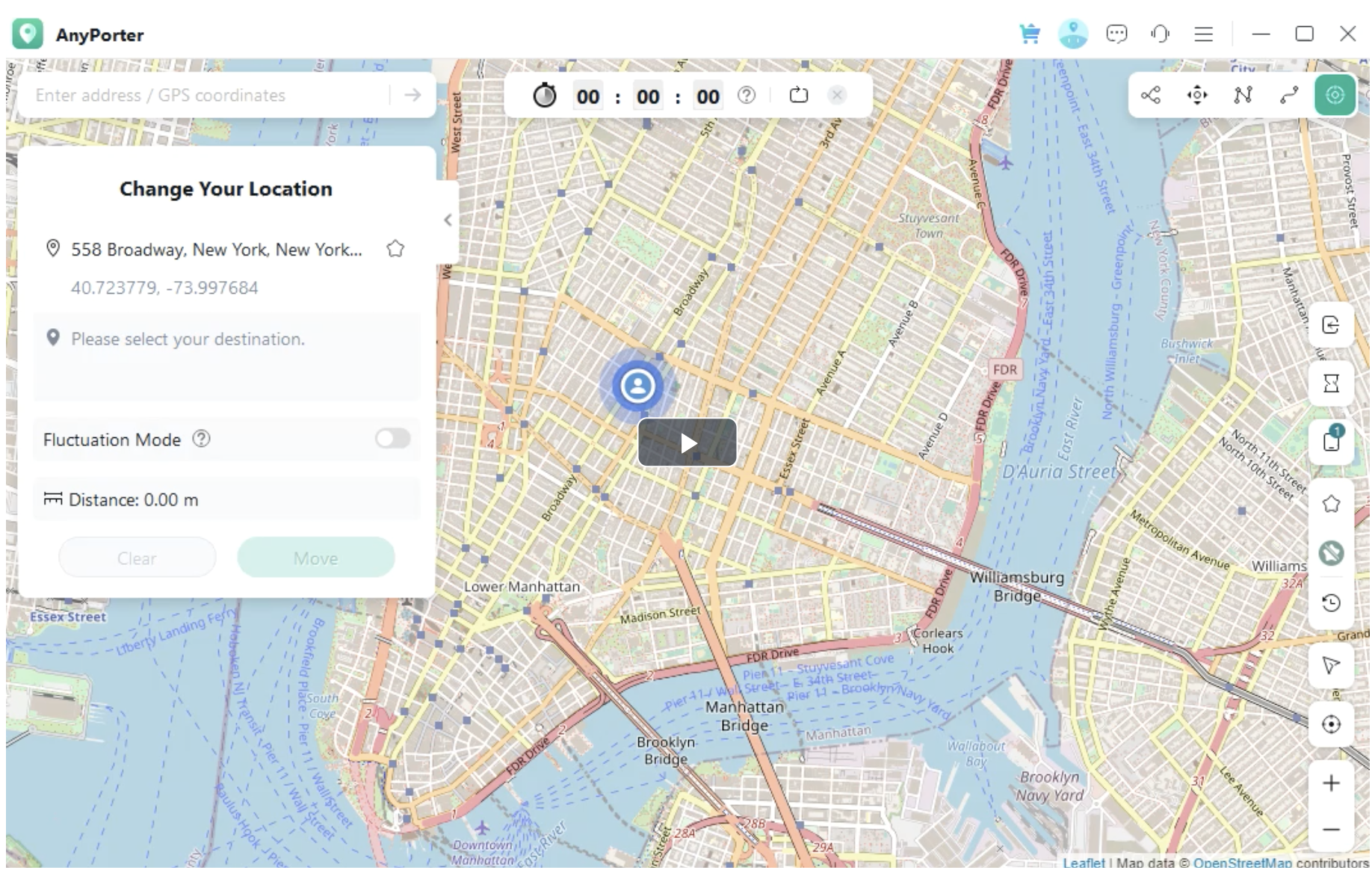Image resolution: width=1372 pixels, height=870 pixels.
Task: Open the history records icon
Action: (x=1331, y=603)
